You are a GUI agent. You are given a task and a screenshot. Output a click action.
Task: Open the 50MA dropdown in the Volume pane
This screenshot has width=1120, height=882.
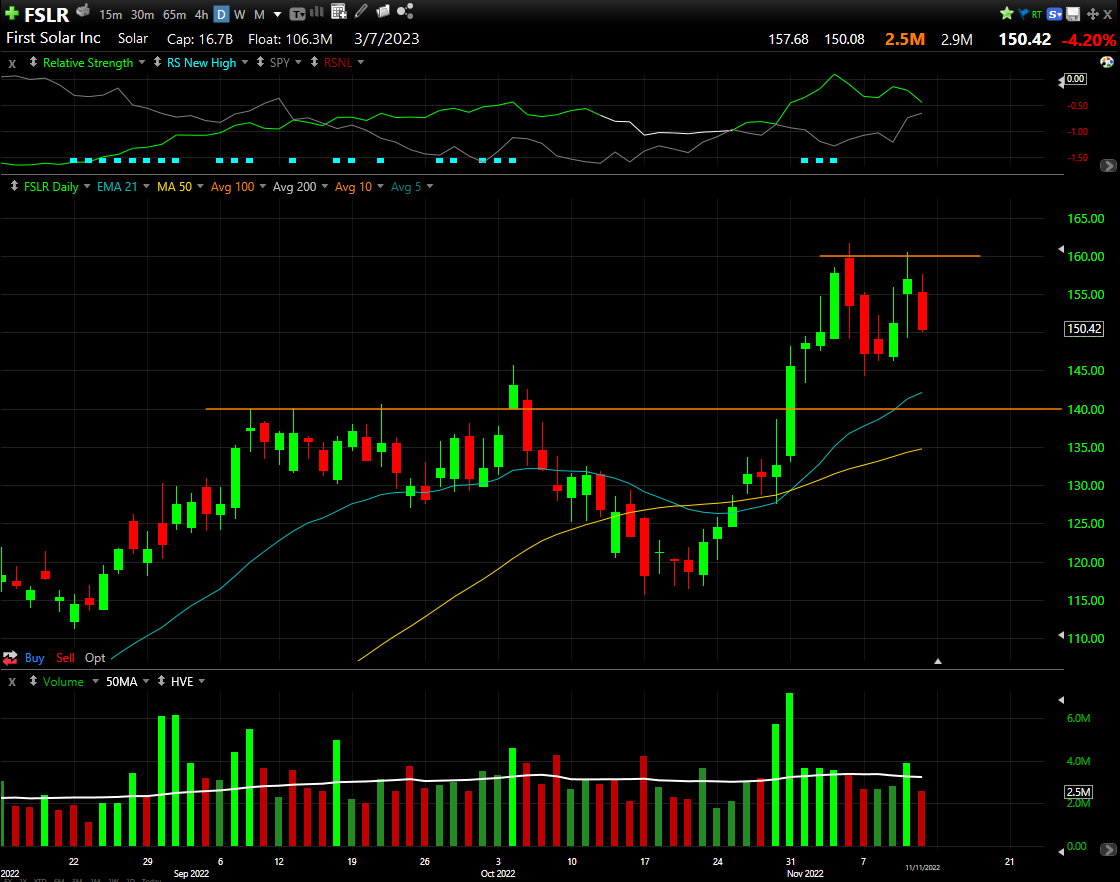point(146,681)
